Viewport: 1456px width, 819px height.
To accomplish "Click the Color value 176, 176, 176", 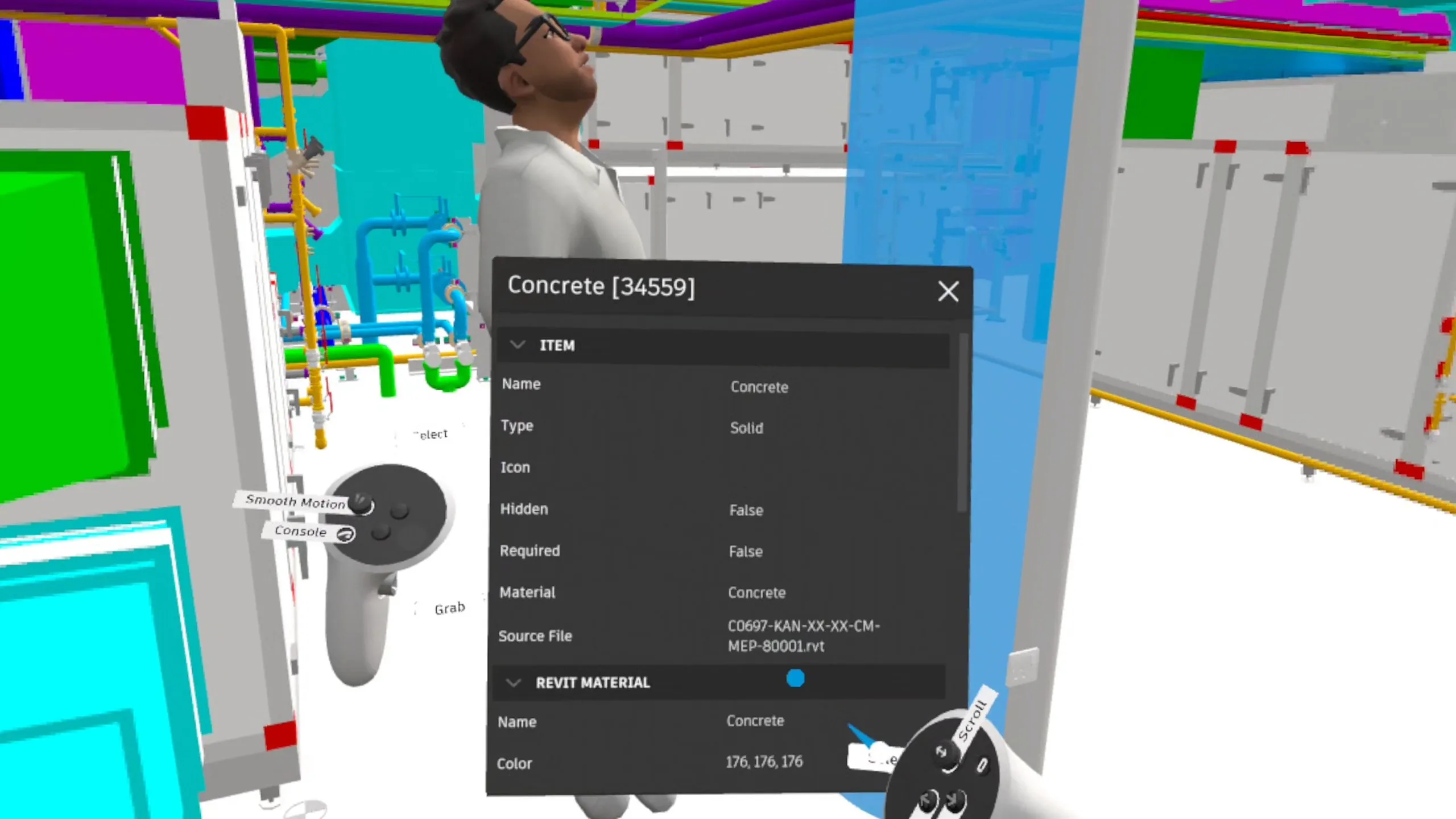I will pos(764,762).
